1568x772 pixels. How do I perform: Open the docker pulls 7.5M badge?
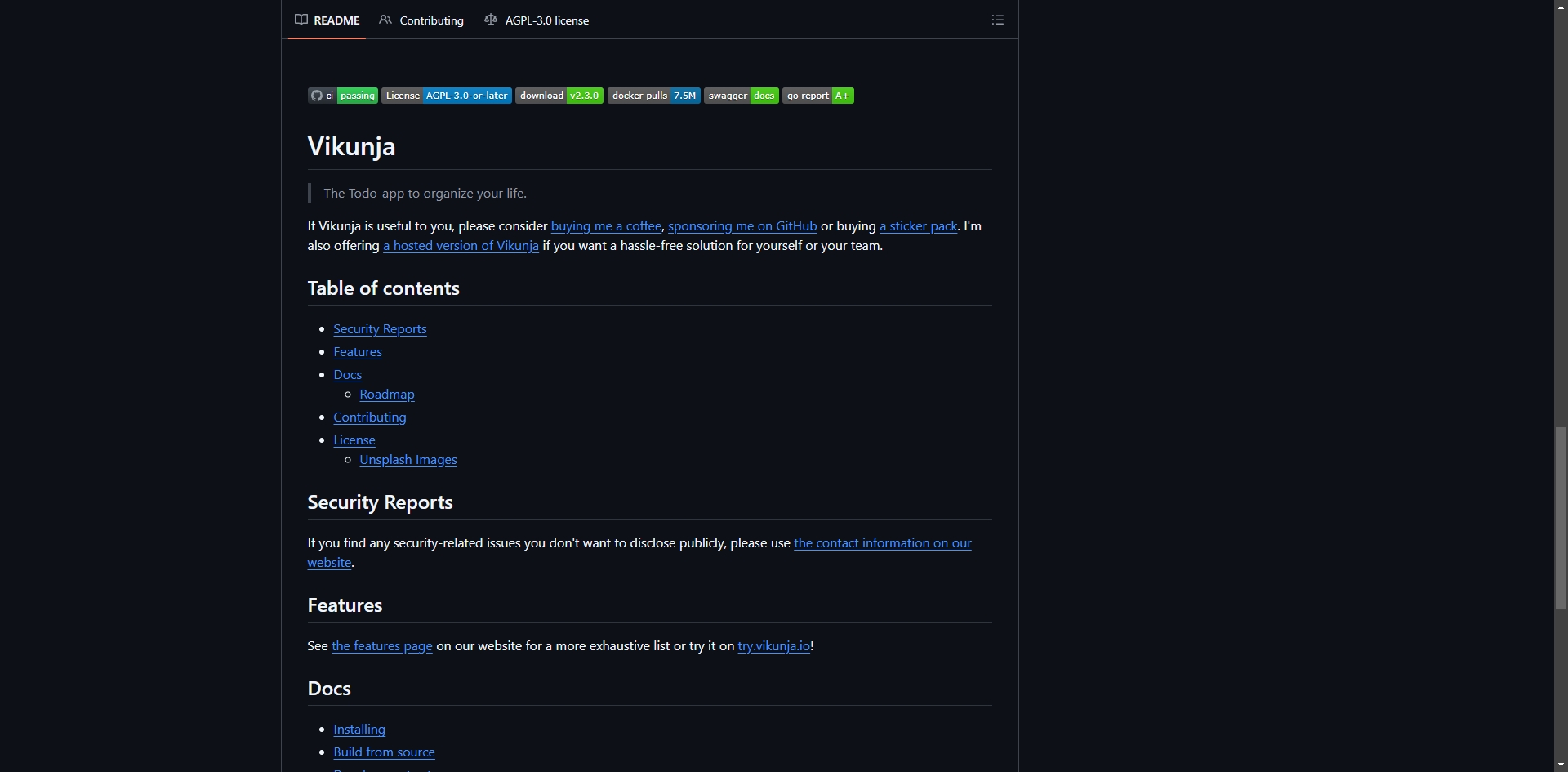point(654,96)
